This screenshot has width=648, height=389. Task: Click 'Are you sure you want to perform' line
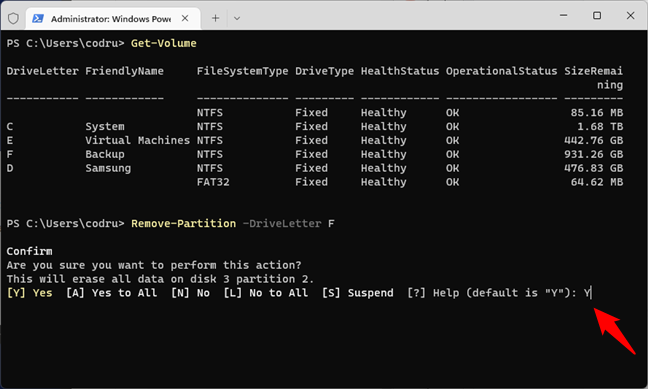coord(154,265)
